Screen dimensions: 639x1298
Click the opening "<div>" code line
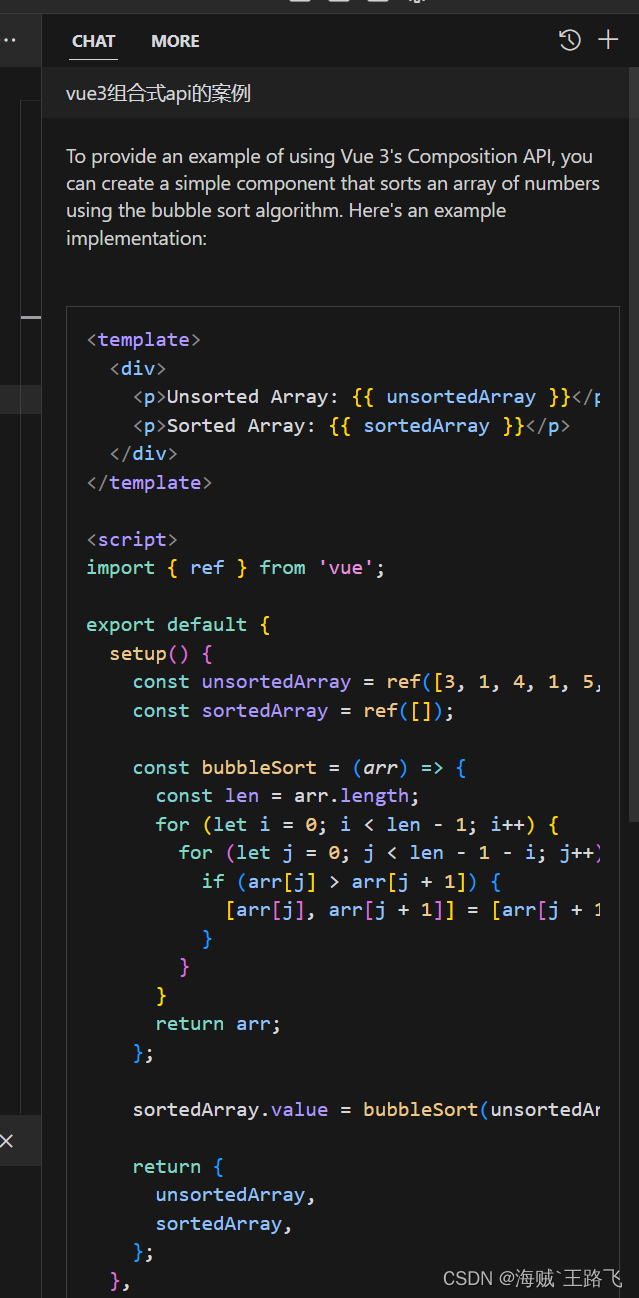tap(138, 369)
